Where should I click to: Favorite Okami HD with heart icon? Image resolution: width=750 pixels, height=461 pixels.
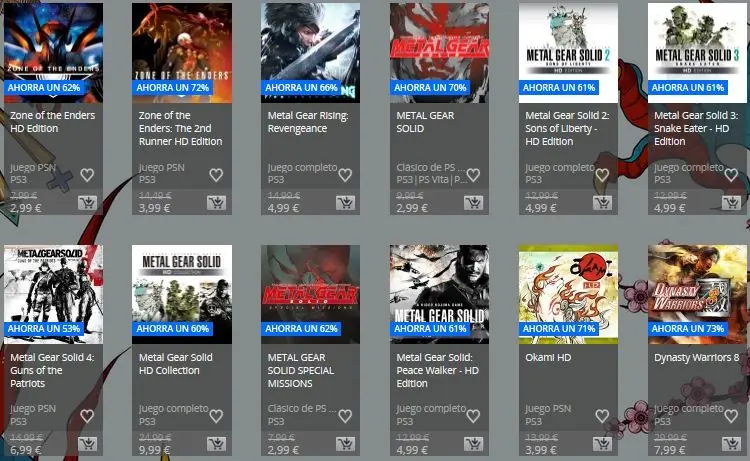pos(602,416)
